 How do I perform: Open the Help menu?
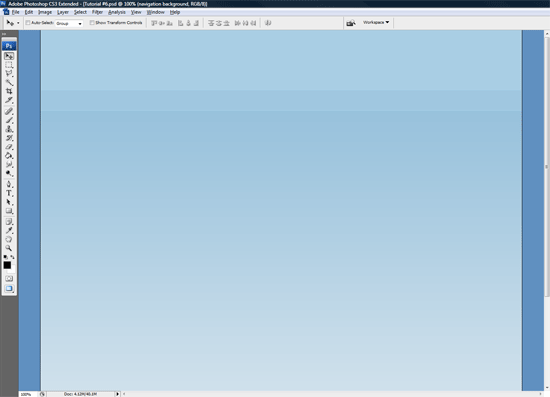coord(175,12)
